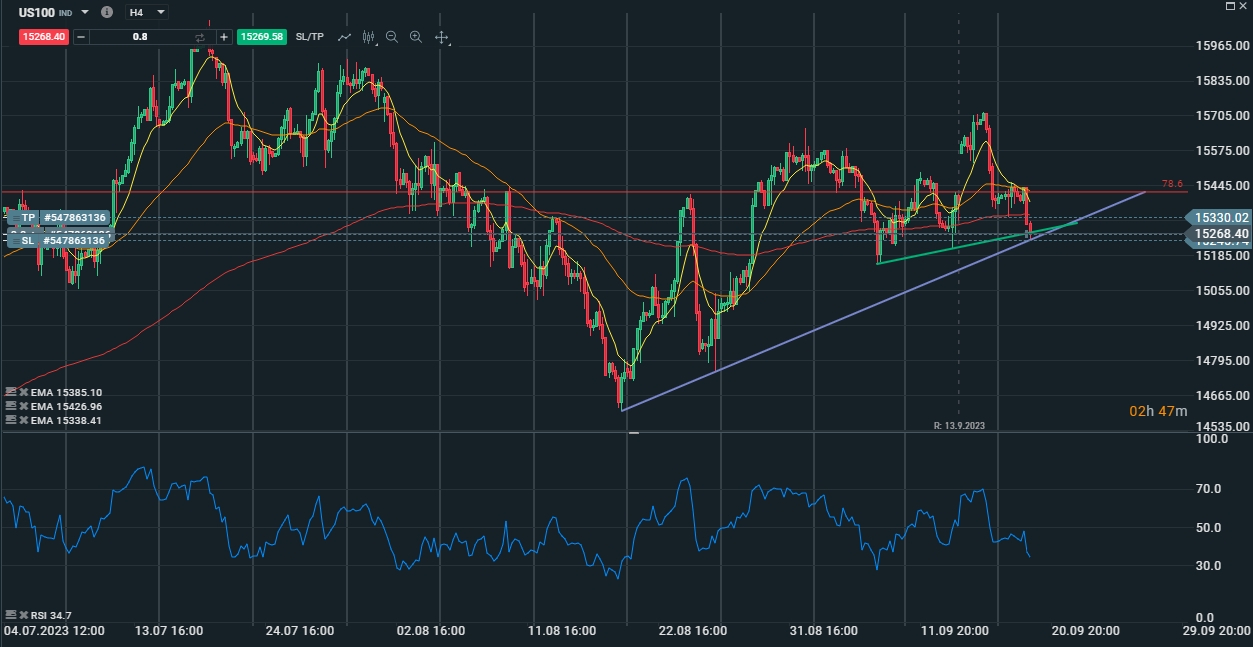The height and width of the screenshot is (647, 1253).
Task: Open settings for the RSI 34.7 indicator
Action: coord(10,615)
